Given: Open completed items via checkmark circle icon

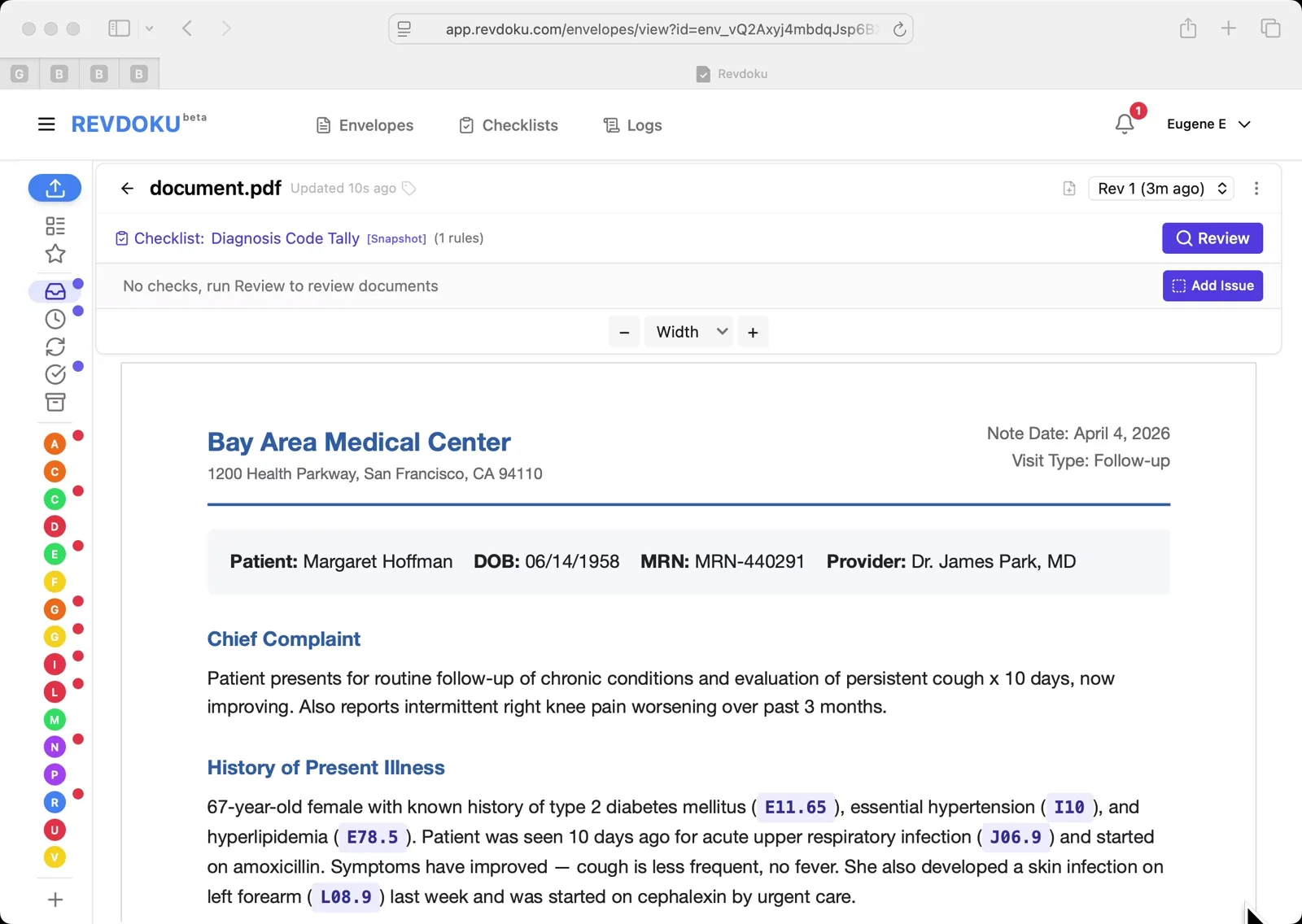Looking at the screenshot, I should pyautogui.click(x=55, y=374).
